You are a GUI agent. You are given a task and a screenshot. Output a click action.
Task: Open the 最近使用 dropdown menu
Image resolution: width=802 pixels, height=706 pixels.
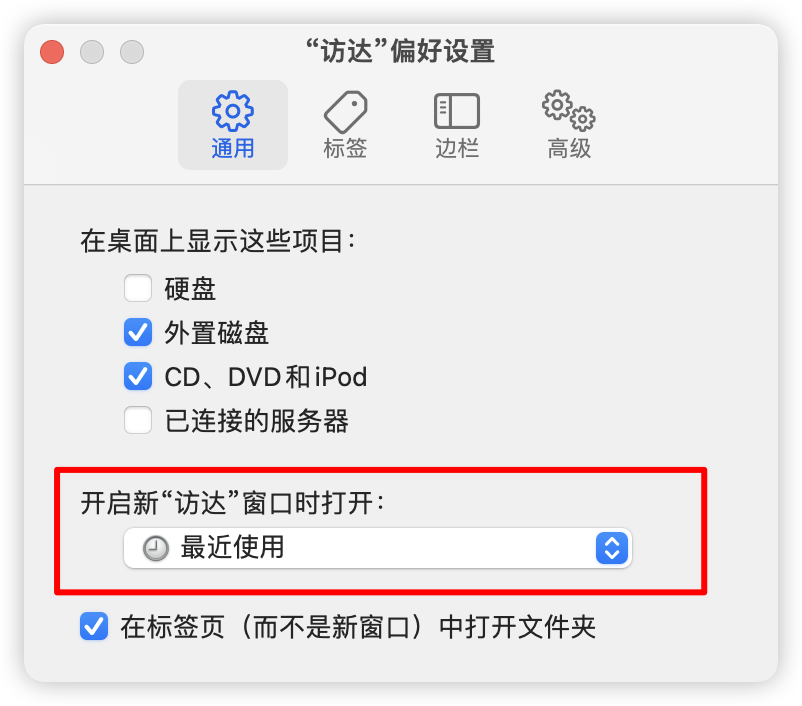coord(377,548)
